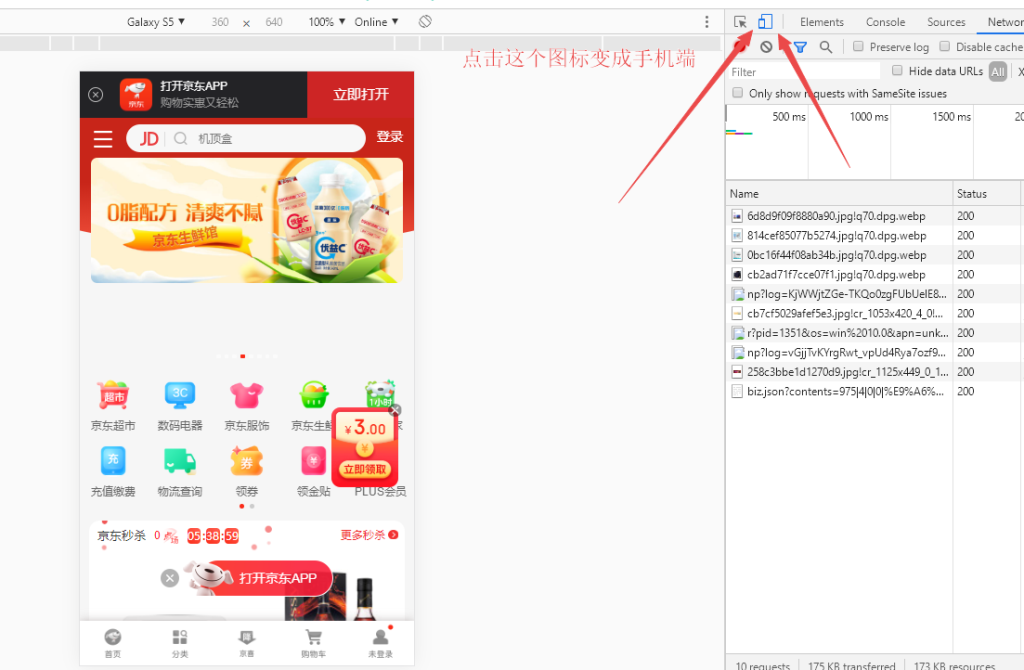The height and width of the screenshot is (670, 1024).
Task: Click the clear network log icon
Action: pos(766,46)
